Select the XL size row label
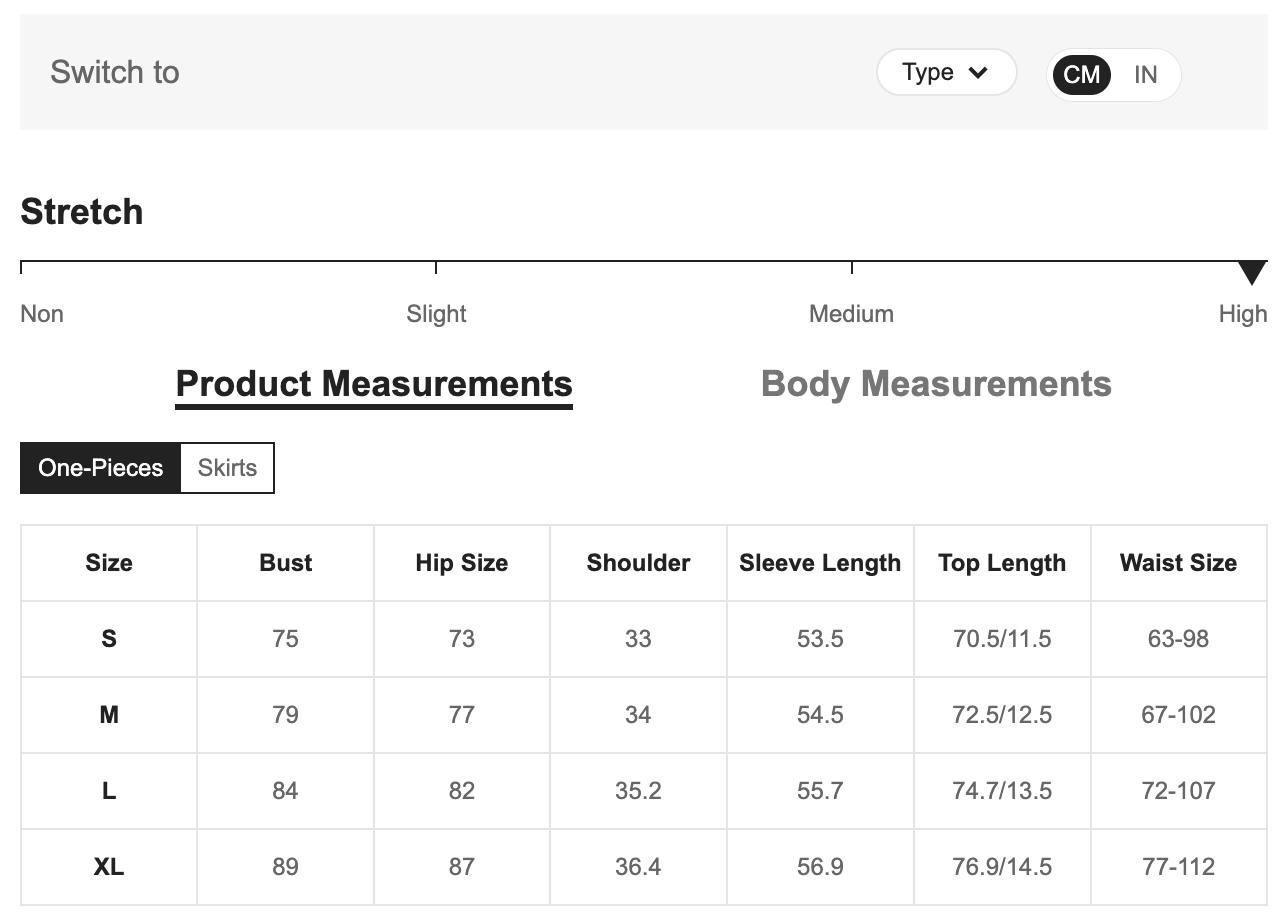The height and width of the screenshot is (918, 1274). click(x=109, y=867)
